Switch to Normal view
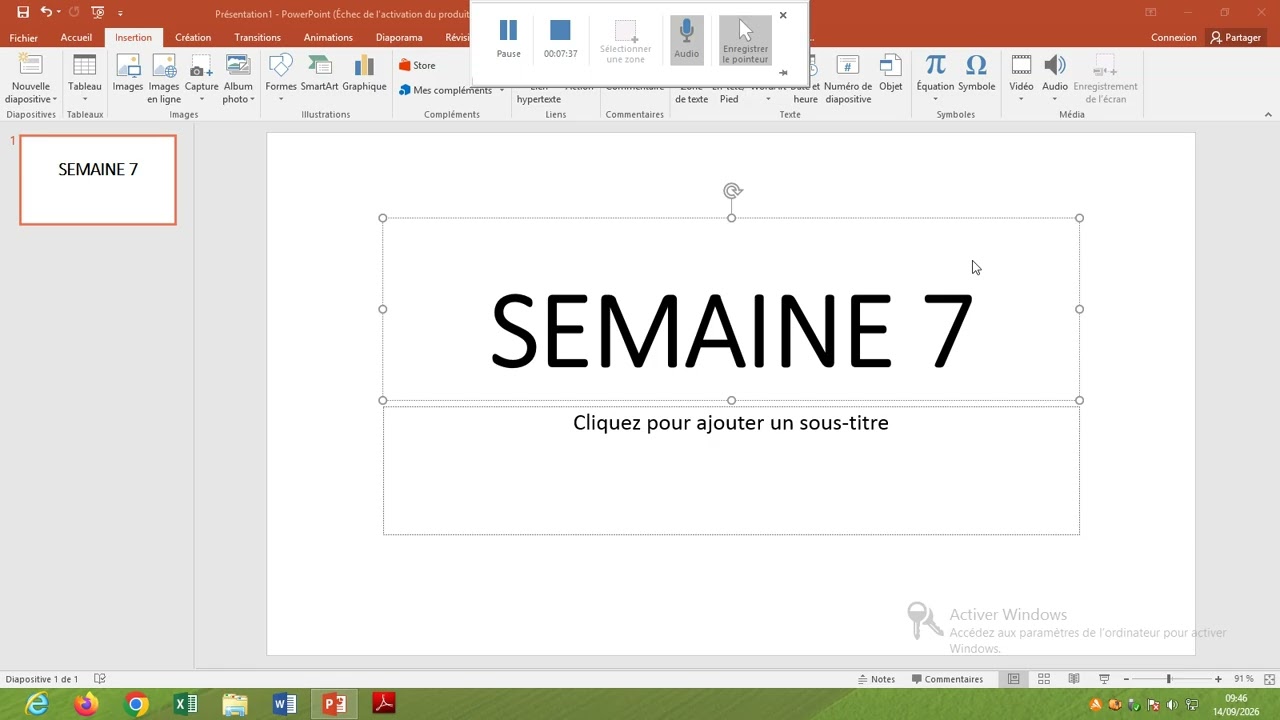1280x720 pixels. coord(1013,679)
